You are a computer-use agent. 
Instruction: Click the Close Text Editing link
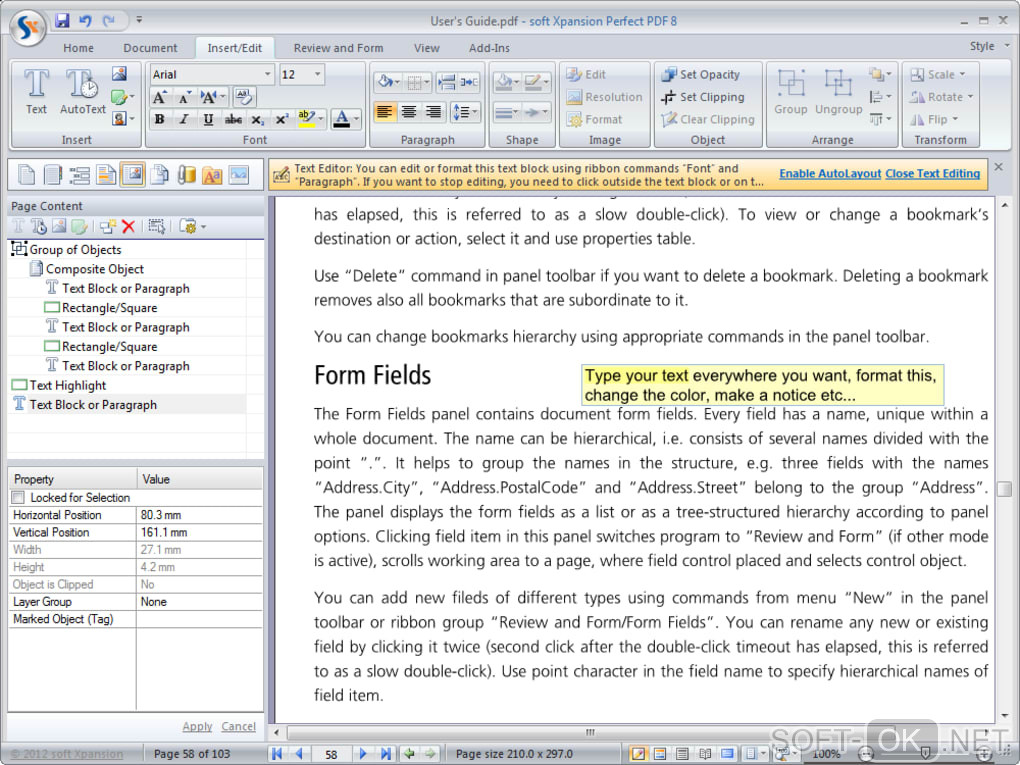[x=933, y=174]
